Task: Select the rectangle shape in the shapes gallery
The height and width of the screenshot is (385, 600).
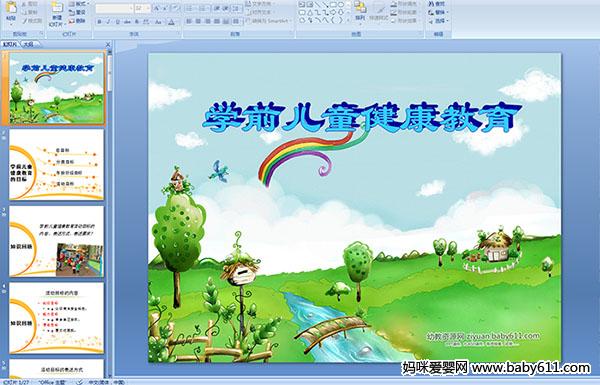Action: tap(333, 4)
